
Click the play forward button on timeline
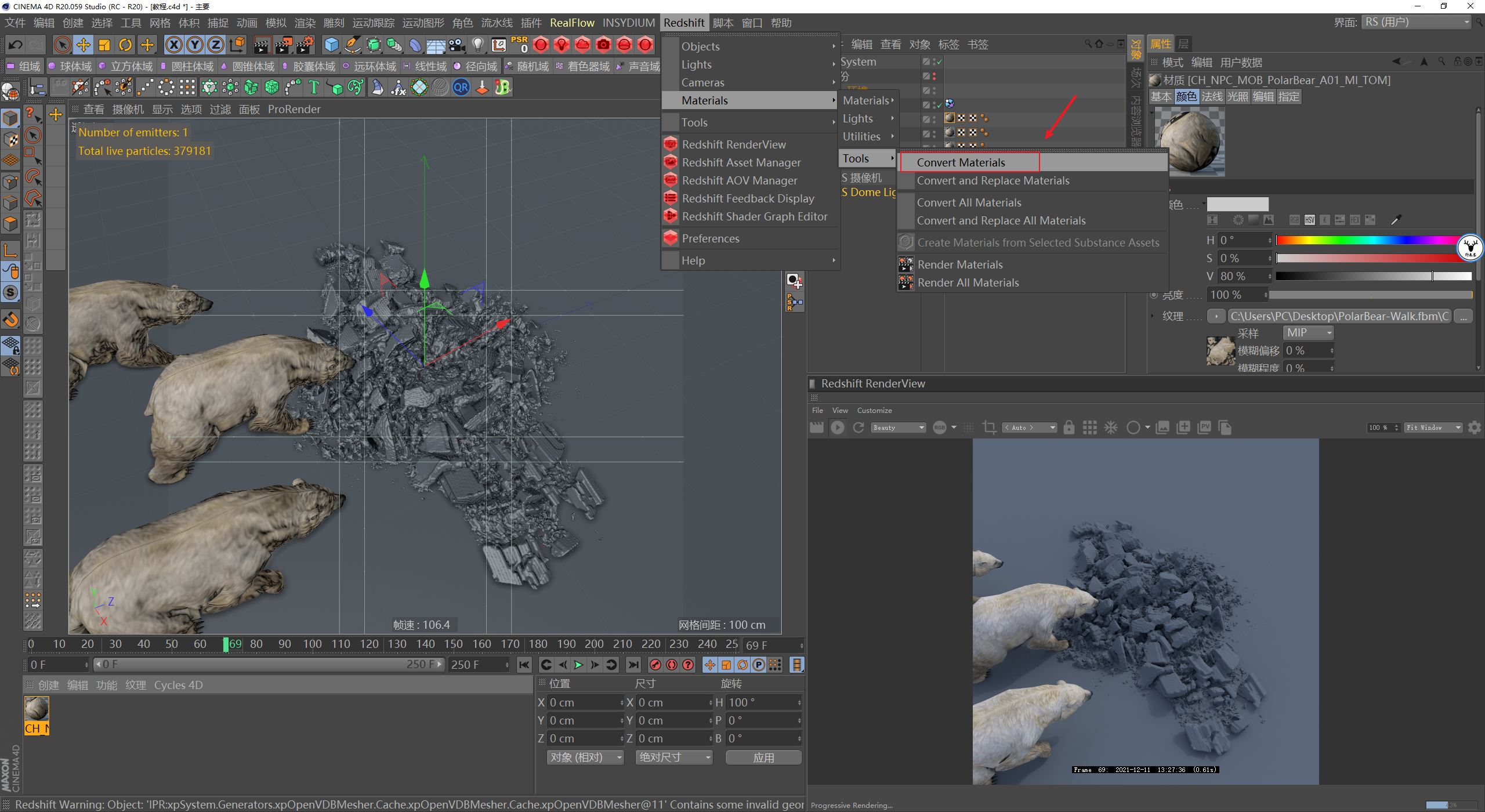click(578, 665)
